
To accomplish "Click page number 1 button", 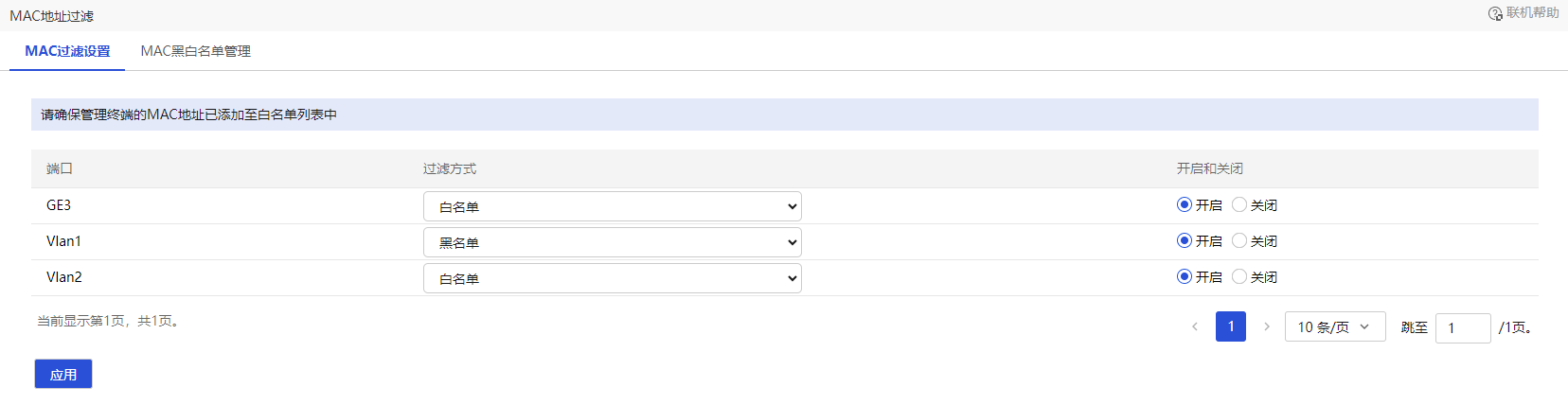I will coord(1231,326).
